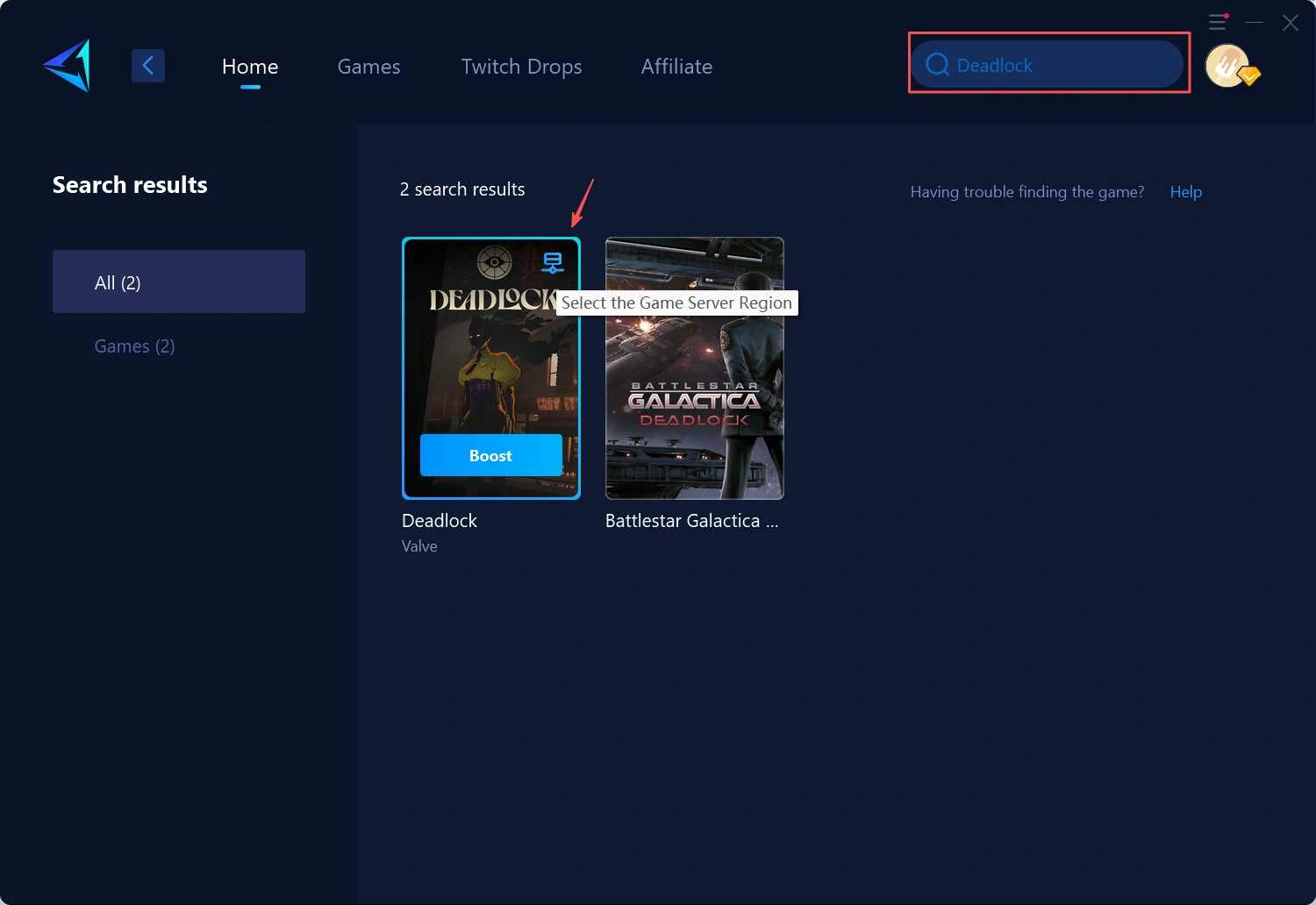Click the Help link
1316x905 pixels.
click(1185, 192)
